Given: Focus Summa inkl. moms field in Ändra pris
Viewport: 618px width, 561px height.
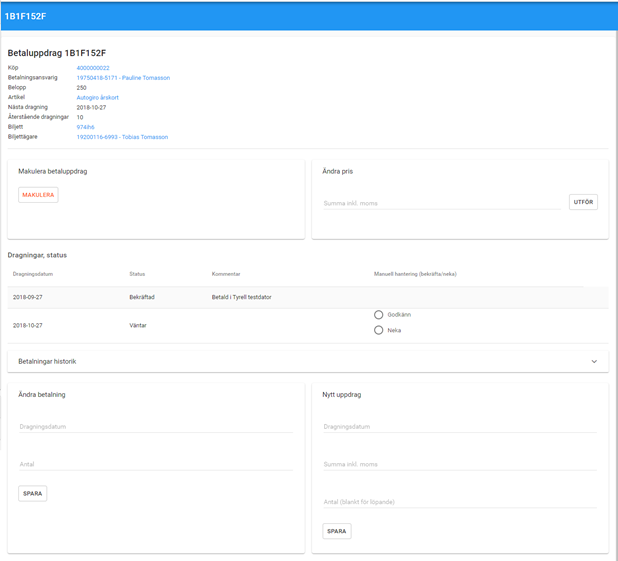Looking at the screenshot, I should [442, 203].
